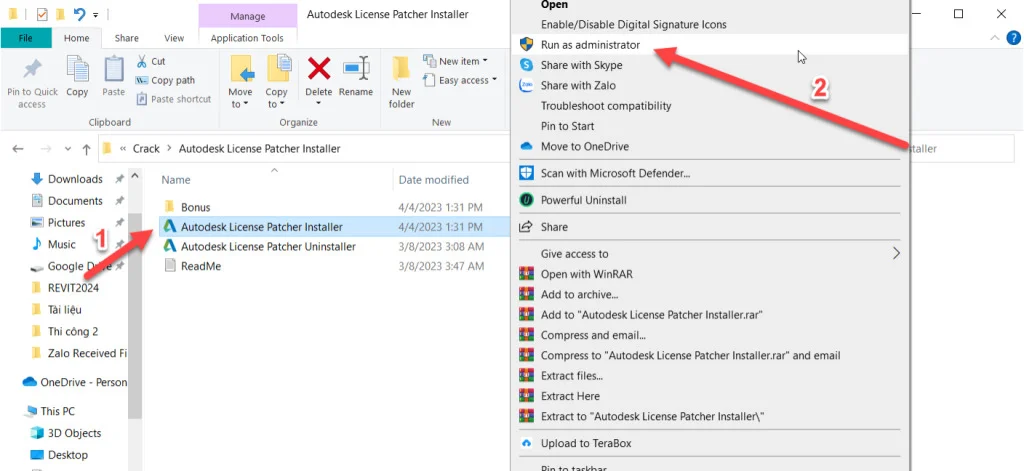Open Music in the navigation pane
Viewport: 1024px width, 471px height.
click(61, 244)
